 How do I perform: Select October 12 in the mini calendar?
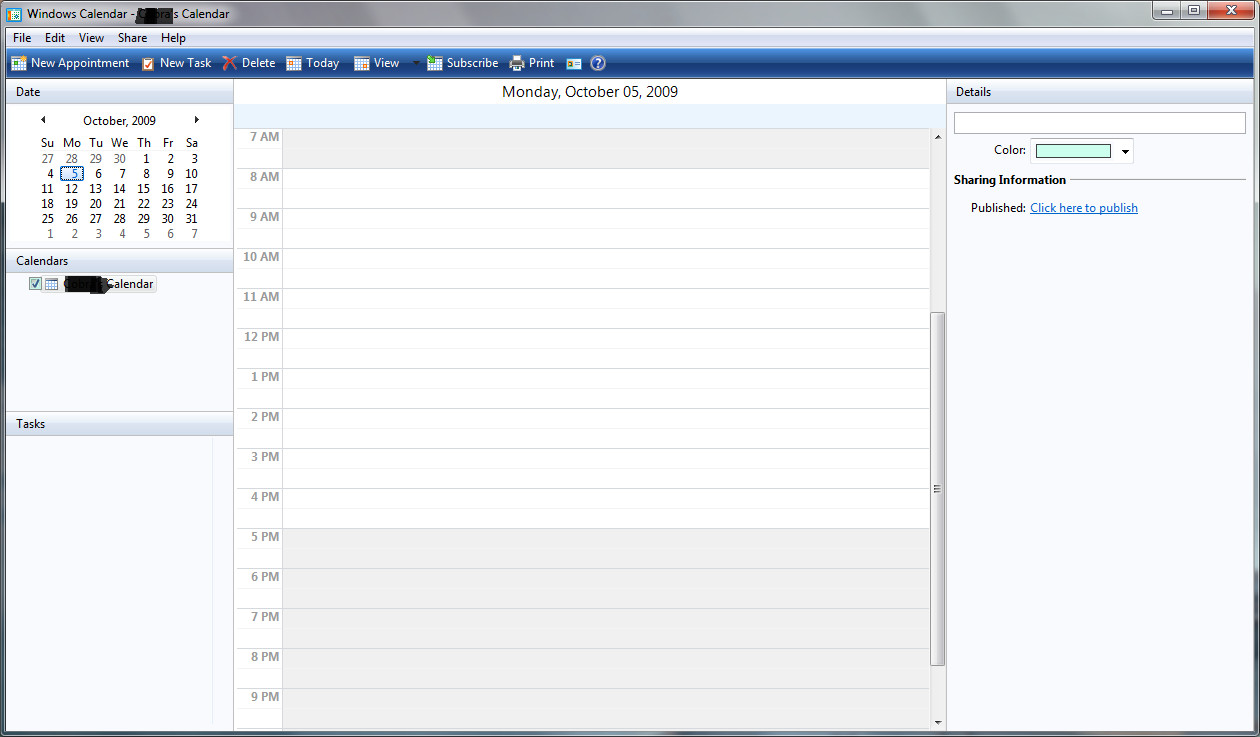pos(71,188)
